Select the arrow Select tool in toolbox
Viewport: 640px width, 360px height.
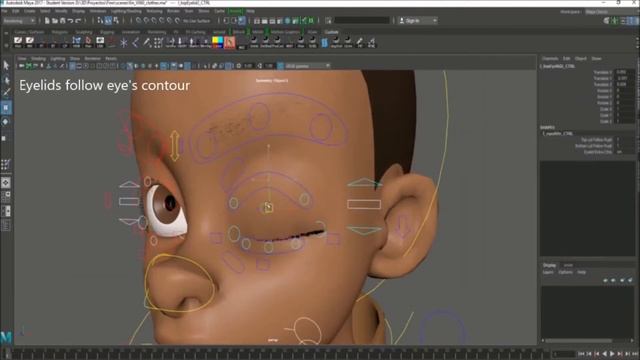pos(6,66)
